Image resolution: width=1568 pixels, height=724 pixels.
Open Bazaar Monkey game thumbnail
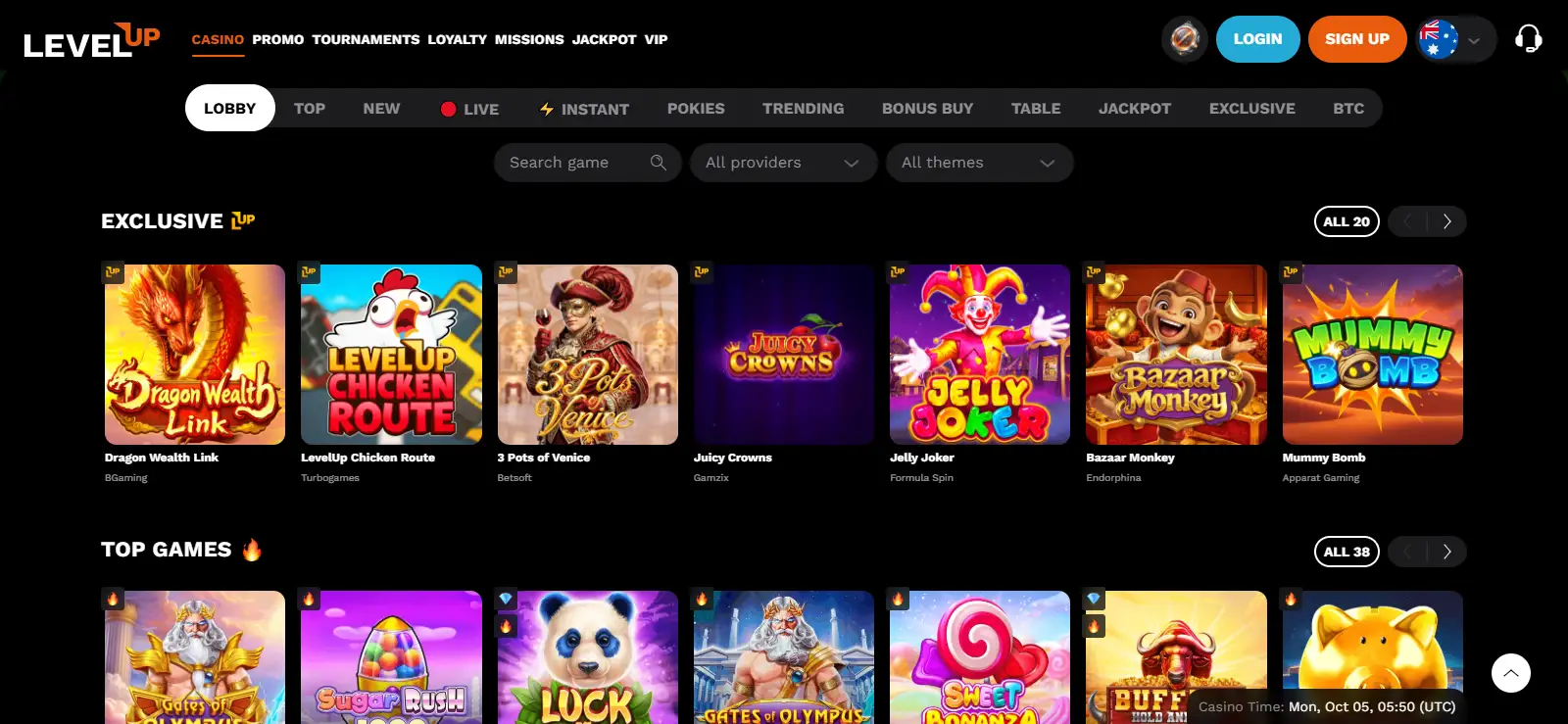tap(1176, 355)
